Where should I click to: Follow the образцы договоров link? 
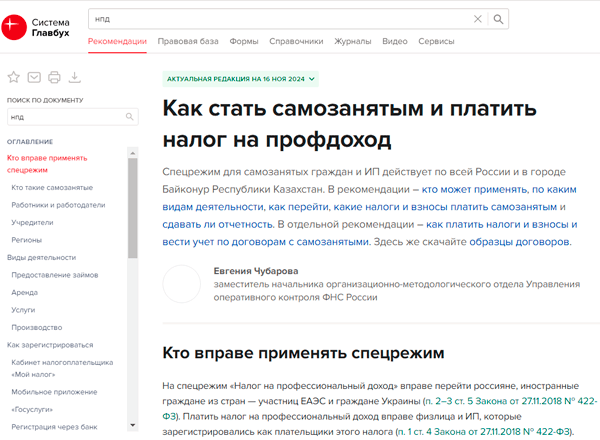point(521,242)
